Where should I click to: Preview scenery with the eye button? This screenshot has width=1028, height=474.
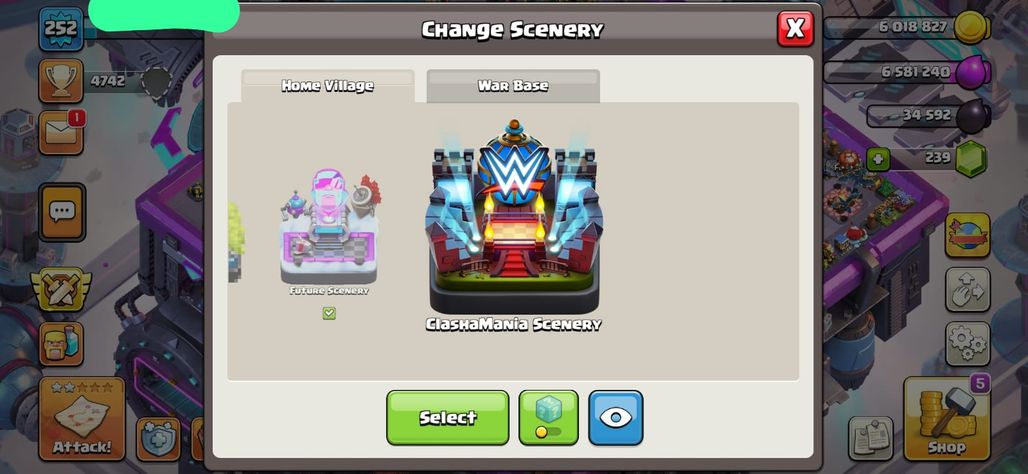[616, 418]
